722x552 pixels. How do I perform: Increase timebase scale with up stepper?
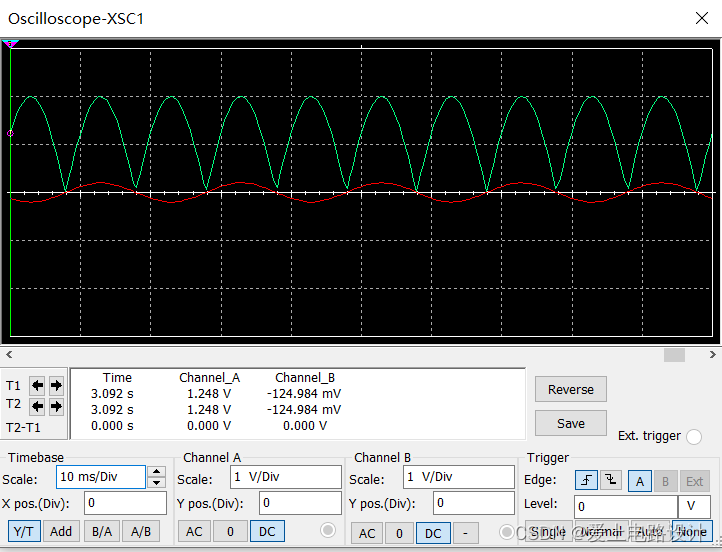pos(157,471)
